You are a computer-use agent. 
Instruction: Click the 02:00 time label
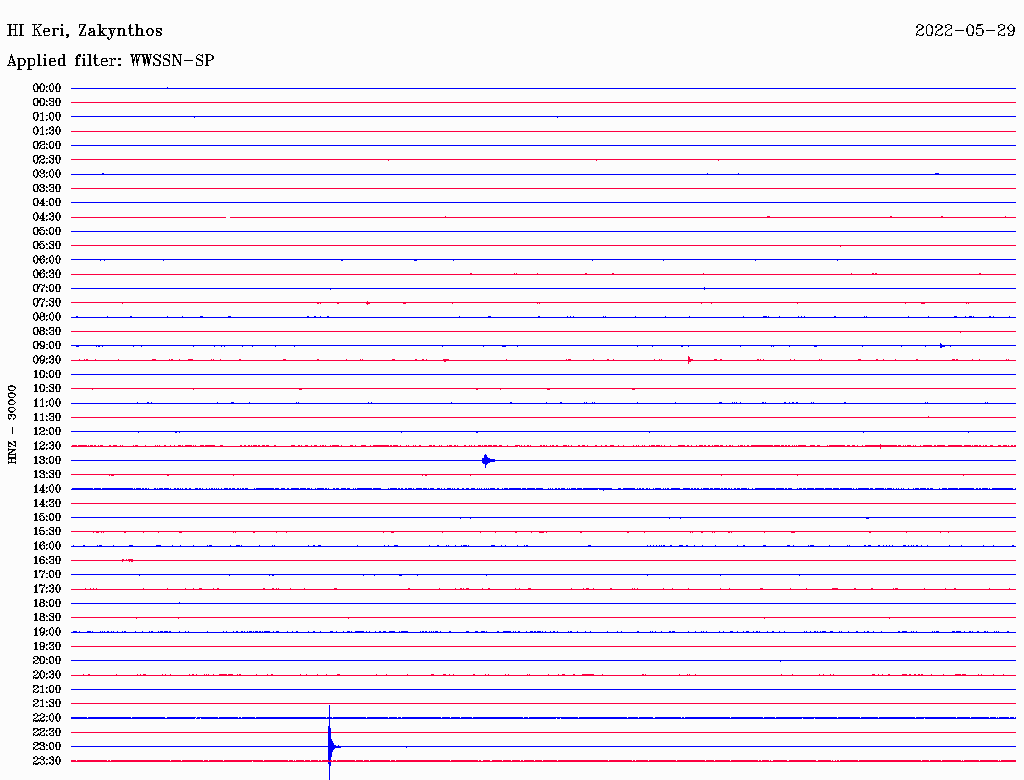tap(47, 146)
